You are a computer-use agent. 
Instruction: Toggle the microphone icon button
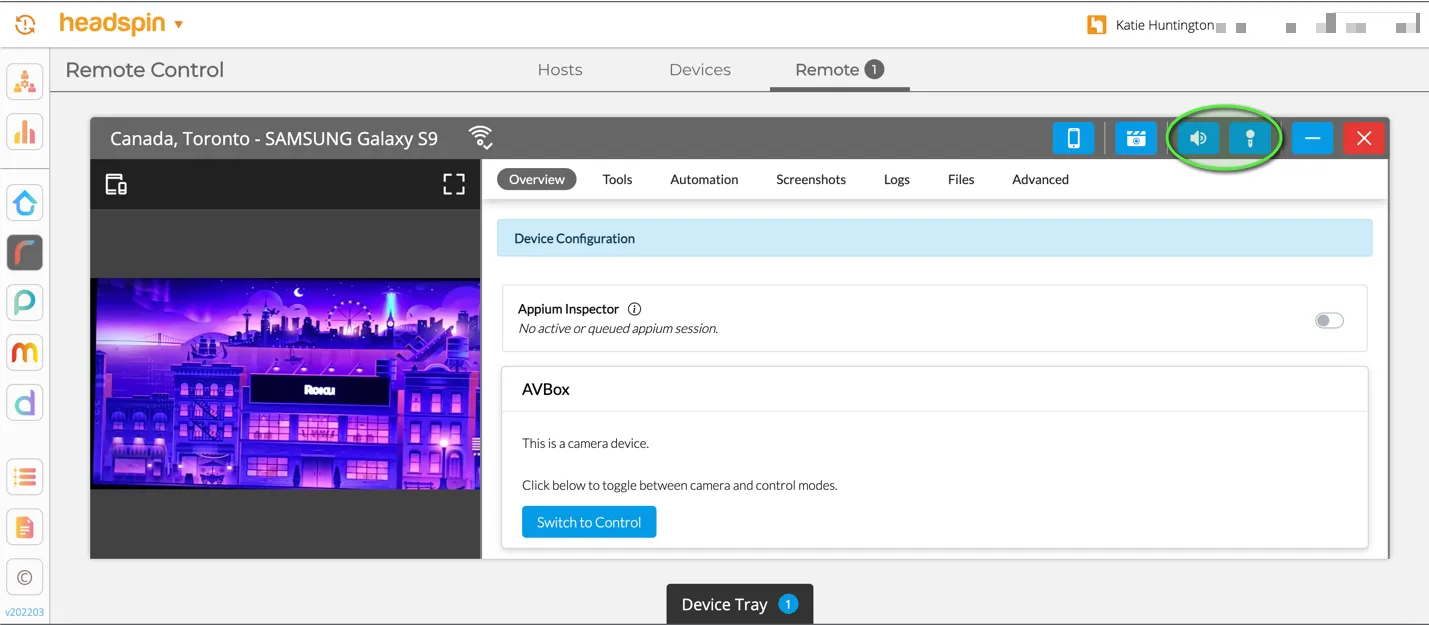(x=1250, y=138)
